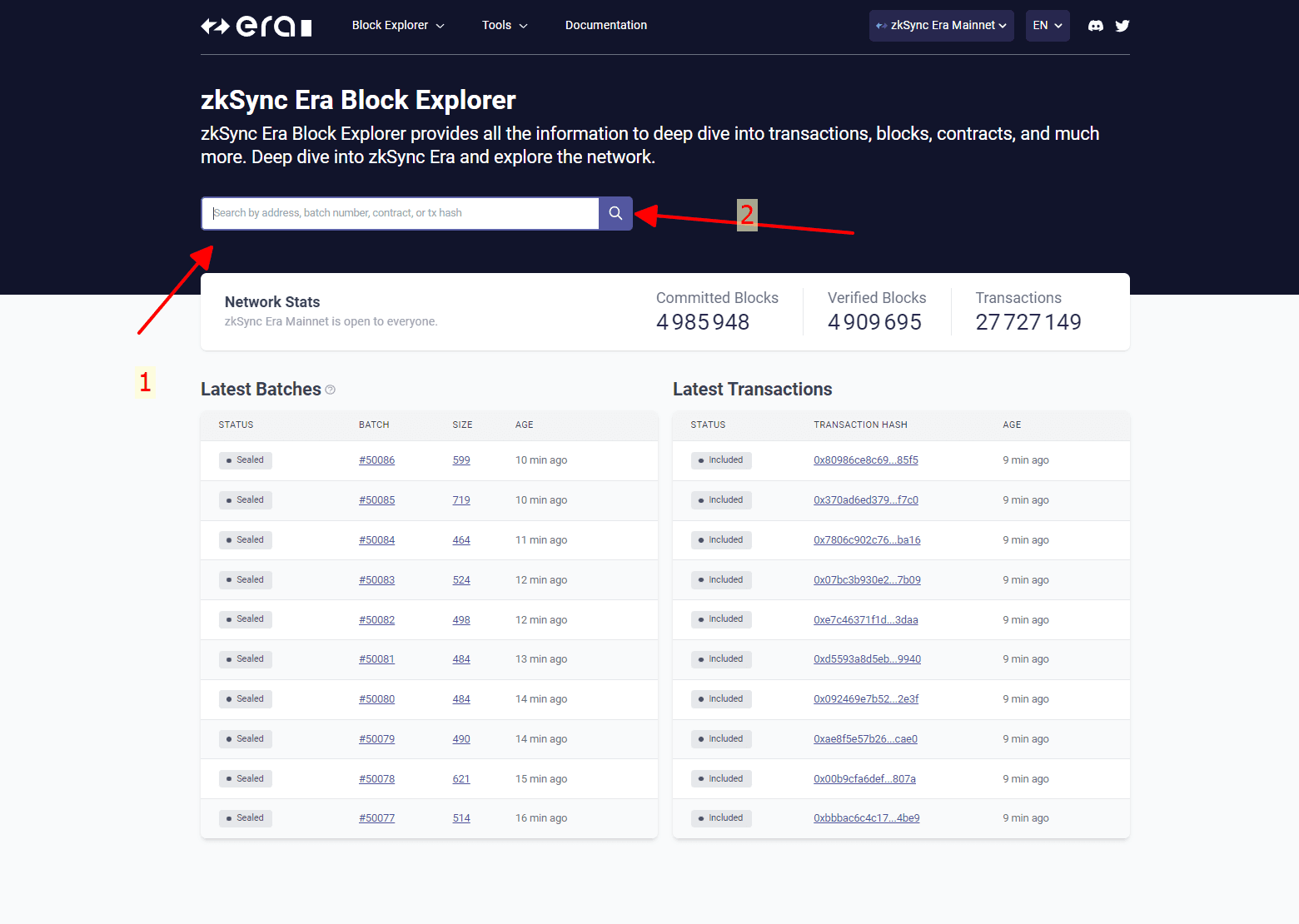Image resolution: width=1299 pixels, height=924 pixels.
Task: Click '16 min ago' age of batch #50077
Action: coord(541,818)
